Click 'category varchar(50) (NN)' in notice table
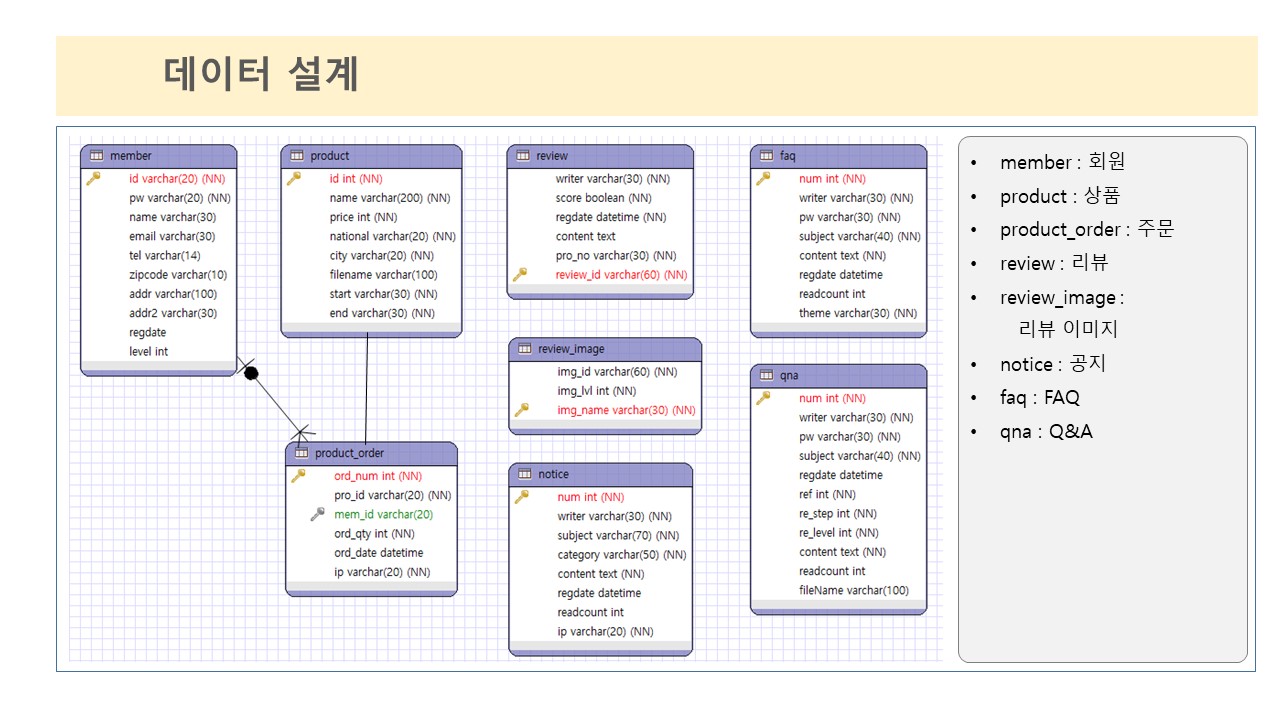The height and width of the screenshot is (720, 1280). (622, 555)
